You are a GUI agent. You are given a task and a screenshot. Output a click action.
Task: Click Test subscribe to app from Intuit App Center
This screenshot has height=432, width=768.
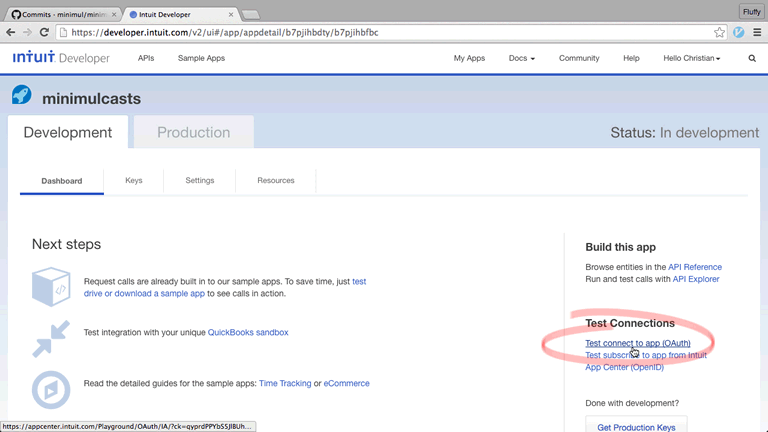[646, 361]
